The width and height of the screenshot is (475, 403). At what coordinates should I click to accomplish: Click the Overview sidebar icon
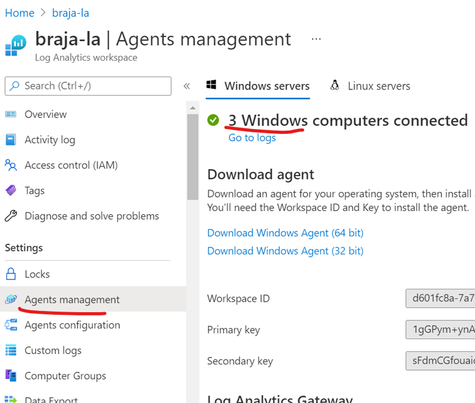(11, 114)
